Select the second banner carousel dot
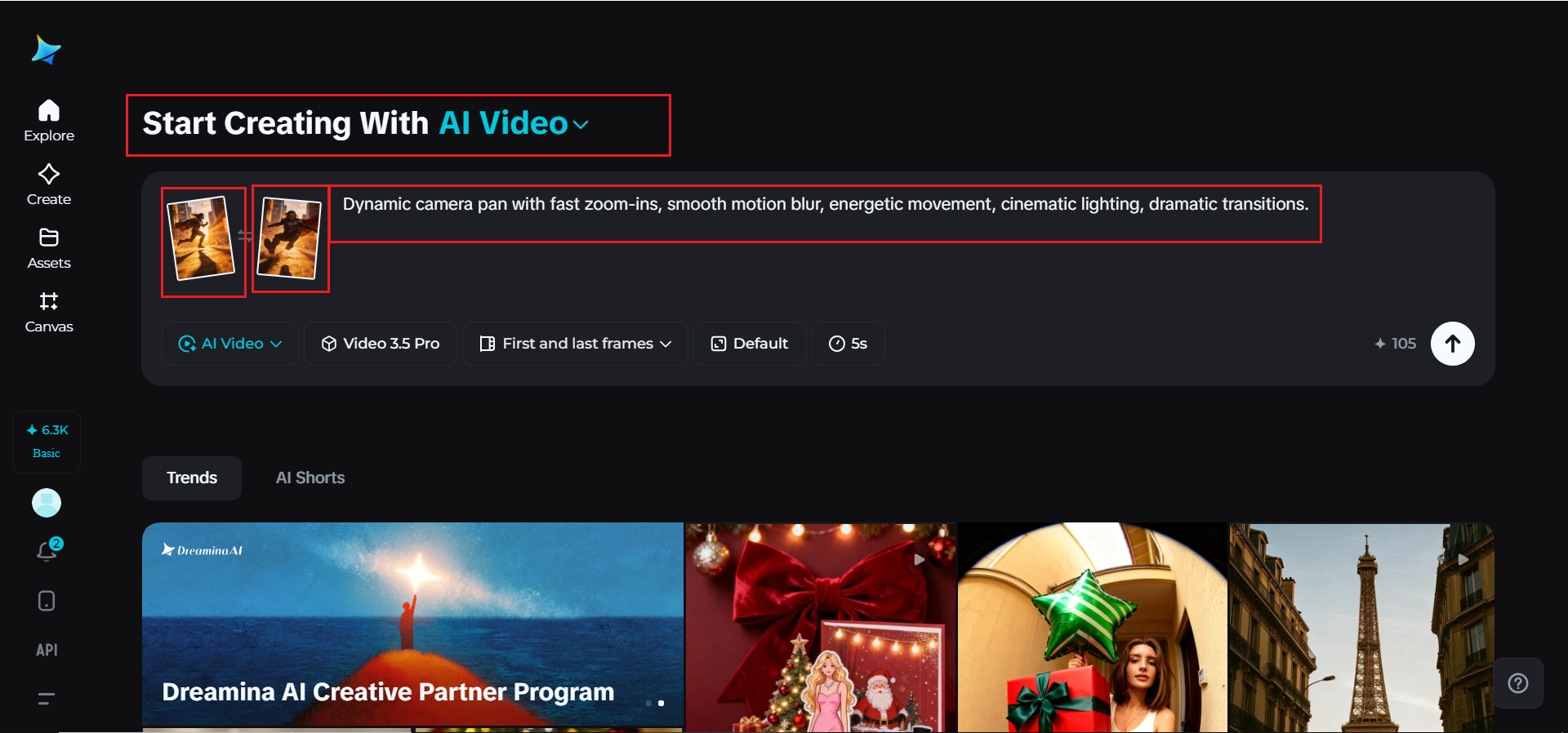Image resolution: width=1568 pixels, height=733 pixels. (661, 703)
